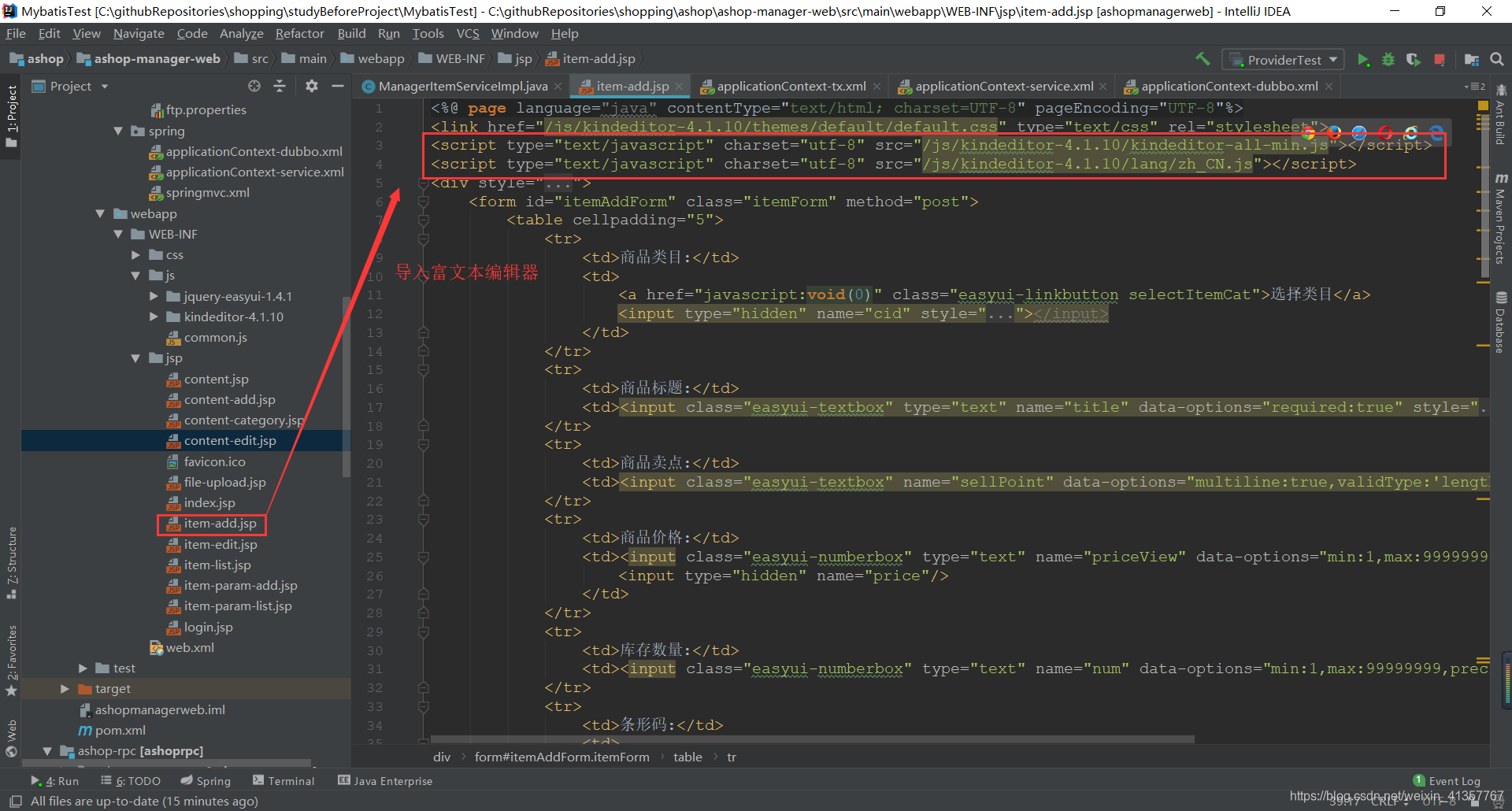Open Maven Projects side panel
The image size is (1512, 811).
pos(1501,220)
